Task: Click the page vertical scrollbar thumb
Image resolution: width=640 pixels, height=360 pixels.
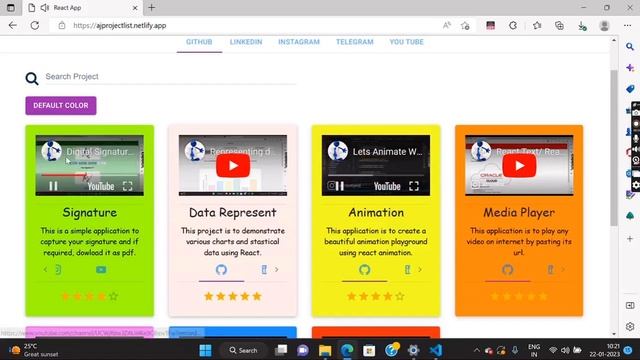Action: (x=614, y=148)
